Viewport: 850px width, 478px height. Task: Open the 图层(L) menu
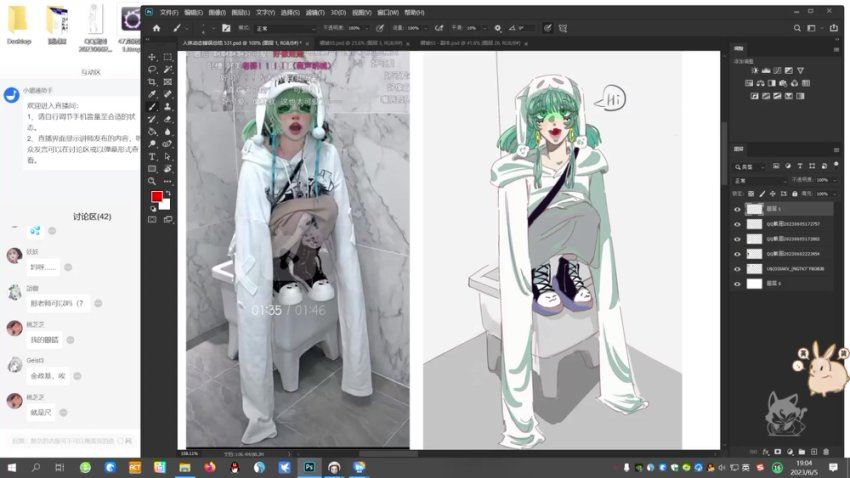tap(241, 12)
